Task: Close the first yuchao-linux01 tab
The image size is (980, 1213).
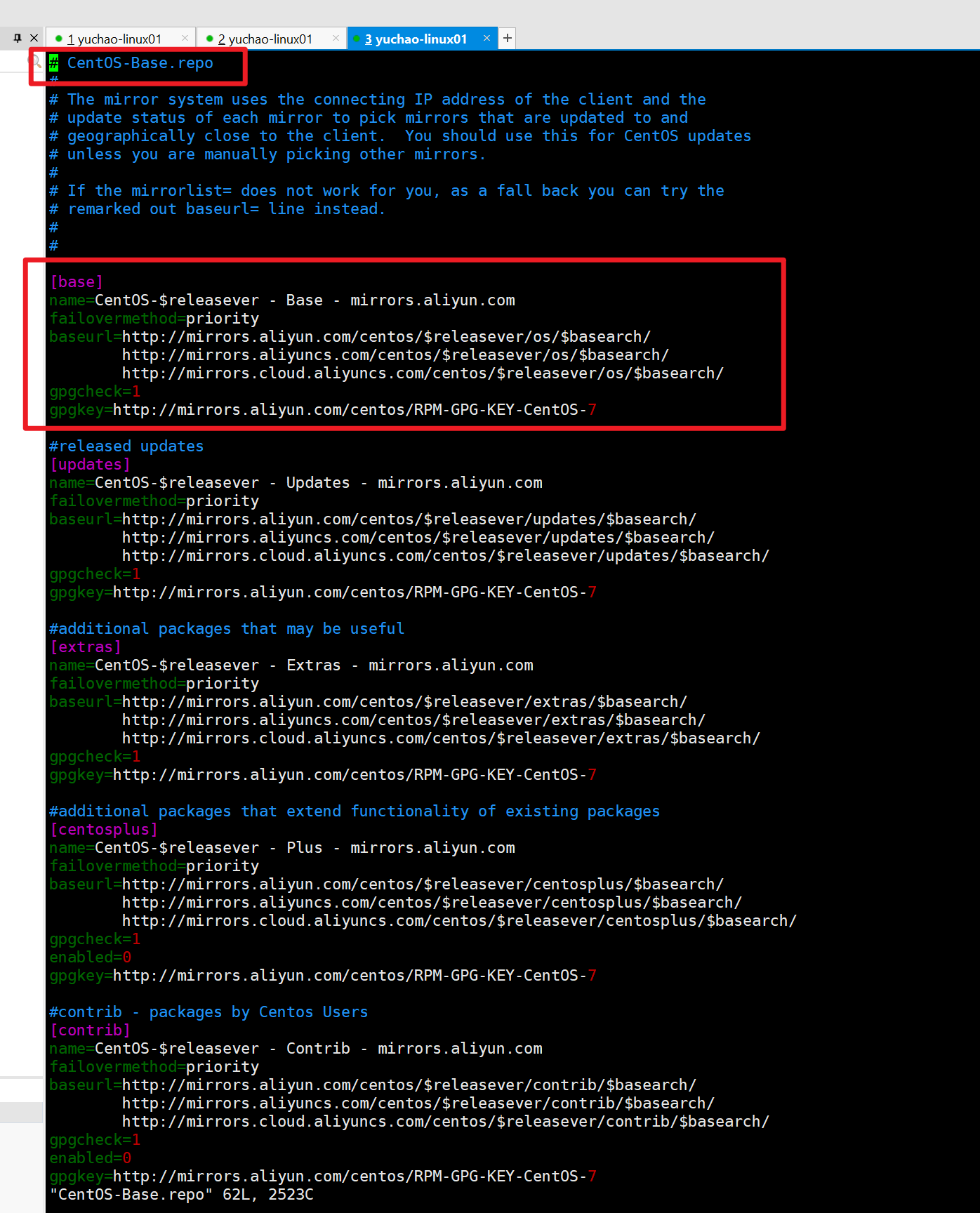Action: pos(185,39)
